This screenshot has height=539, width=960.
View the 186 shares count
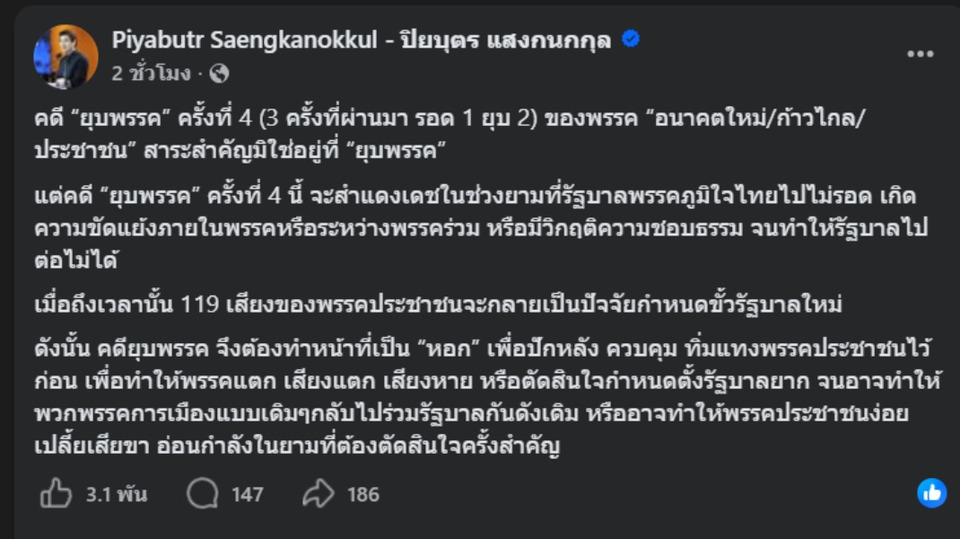(x=363, y=494)
